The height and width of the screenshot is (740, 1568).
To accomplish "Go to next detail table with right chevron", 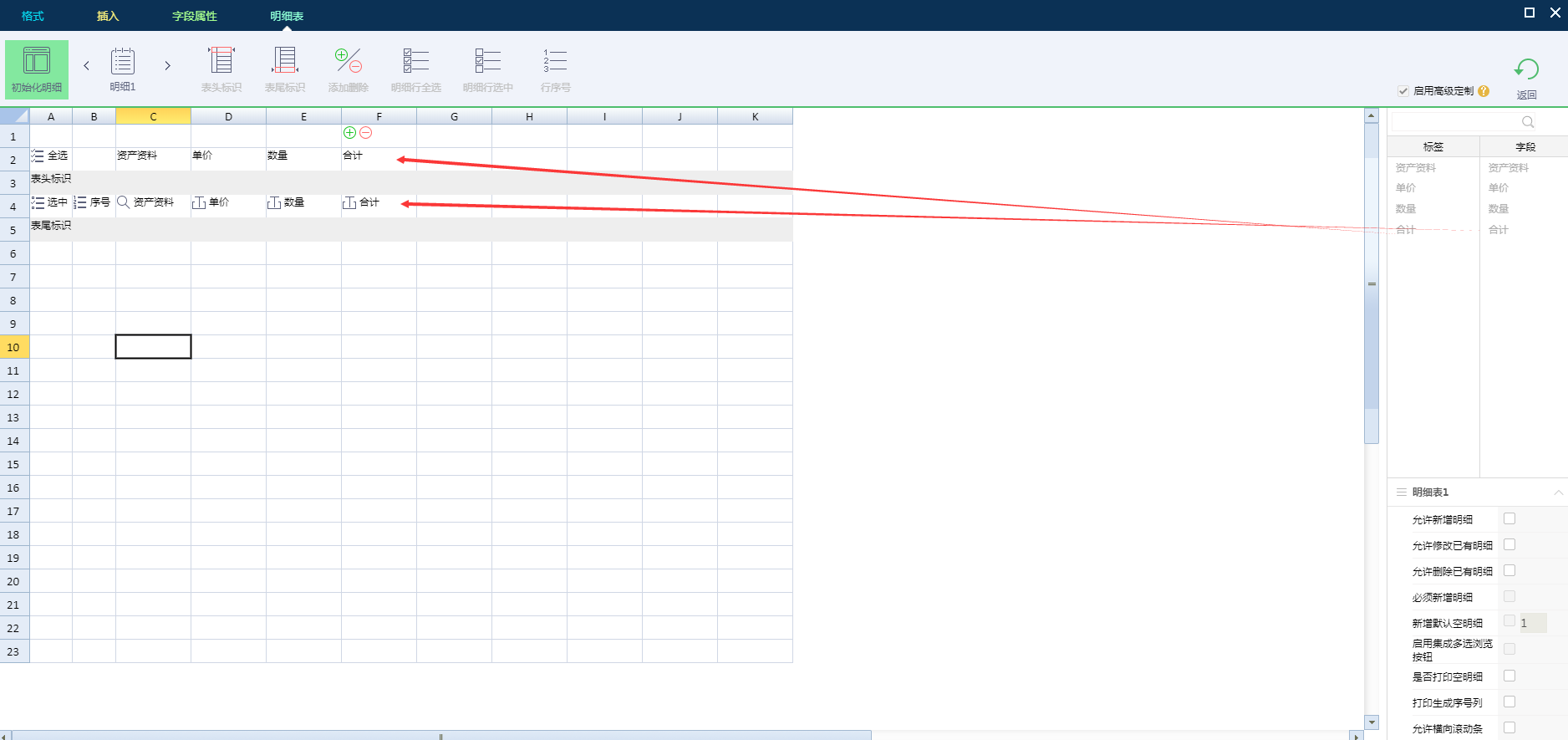I will click(167, 65).
